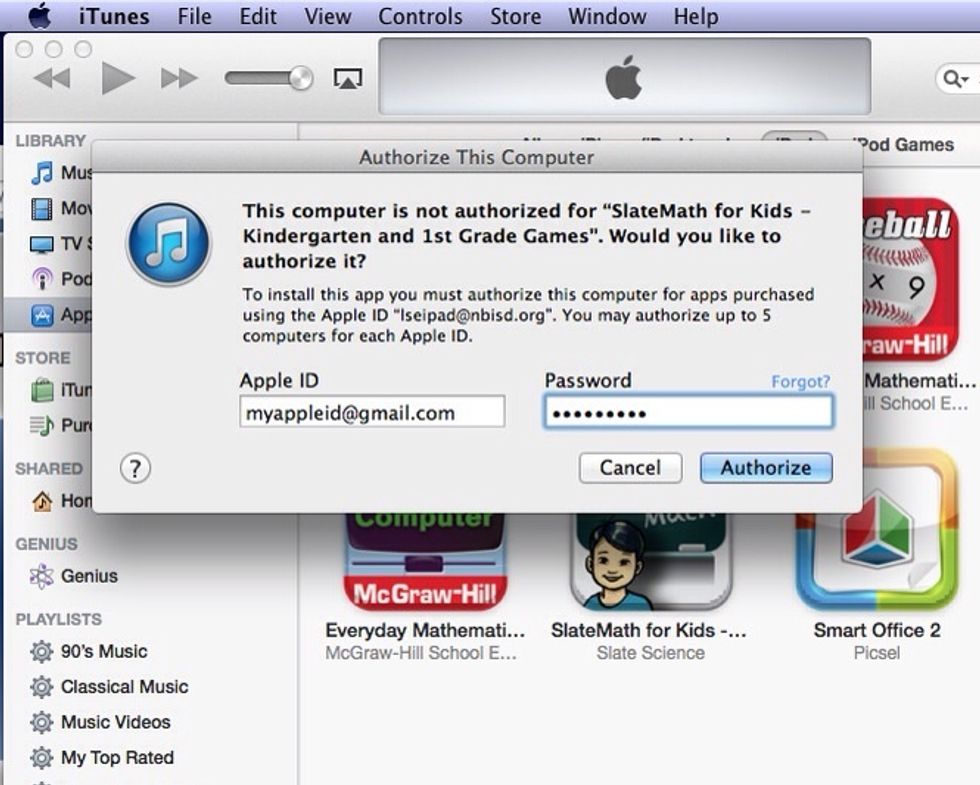980x785 pixels.
Task: Cancel the authorization dialog
Action: 629,468
